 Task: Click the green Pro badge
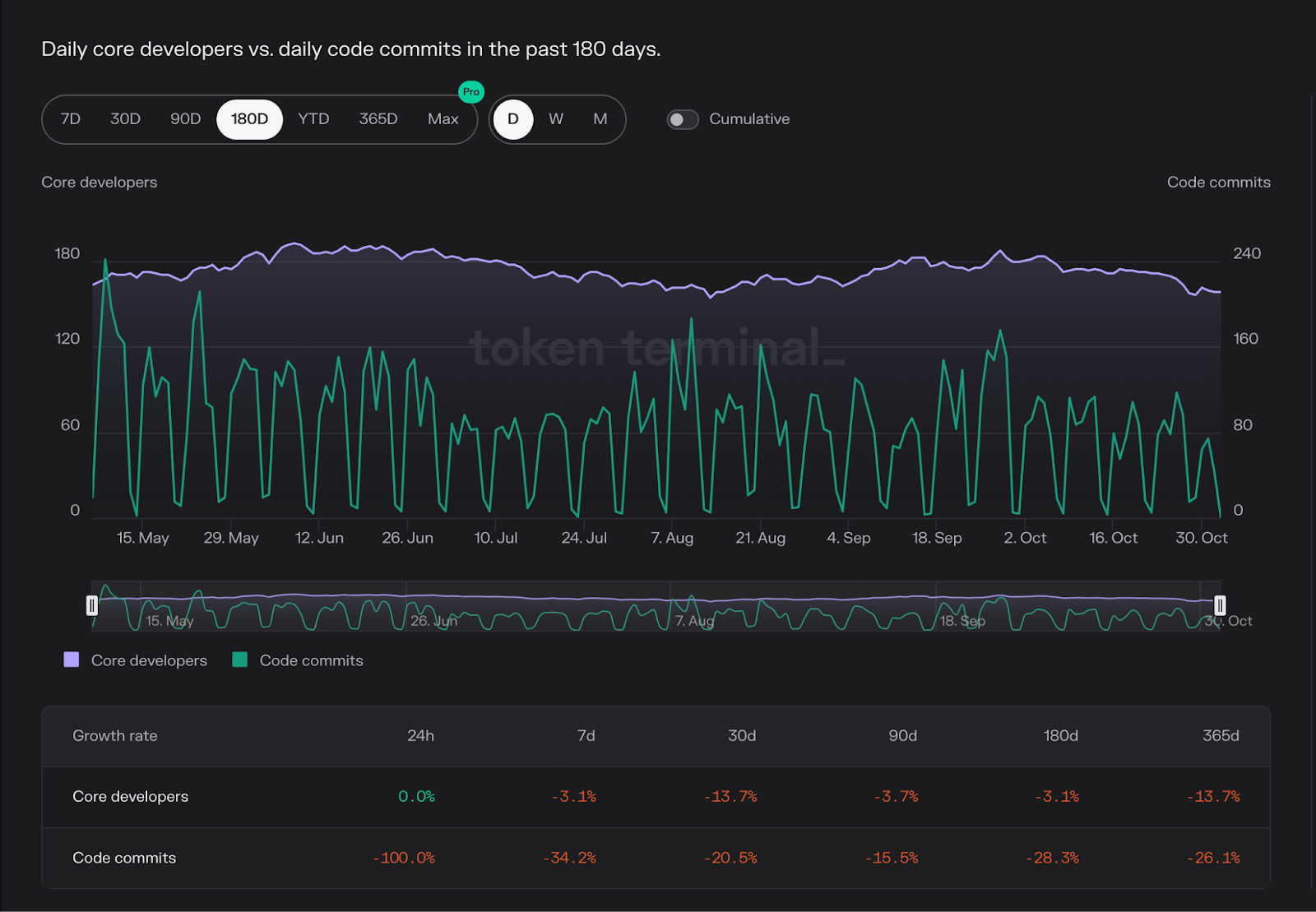point(470,92)
